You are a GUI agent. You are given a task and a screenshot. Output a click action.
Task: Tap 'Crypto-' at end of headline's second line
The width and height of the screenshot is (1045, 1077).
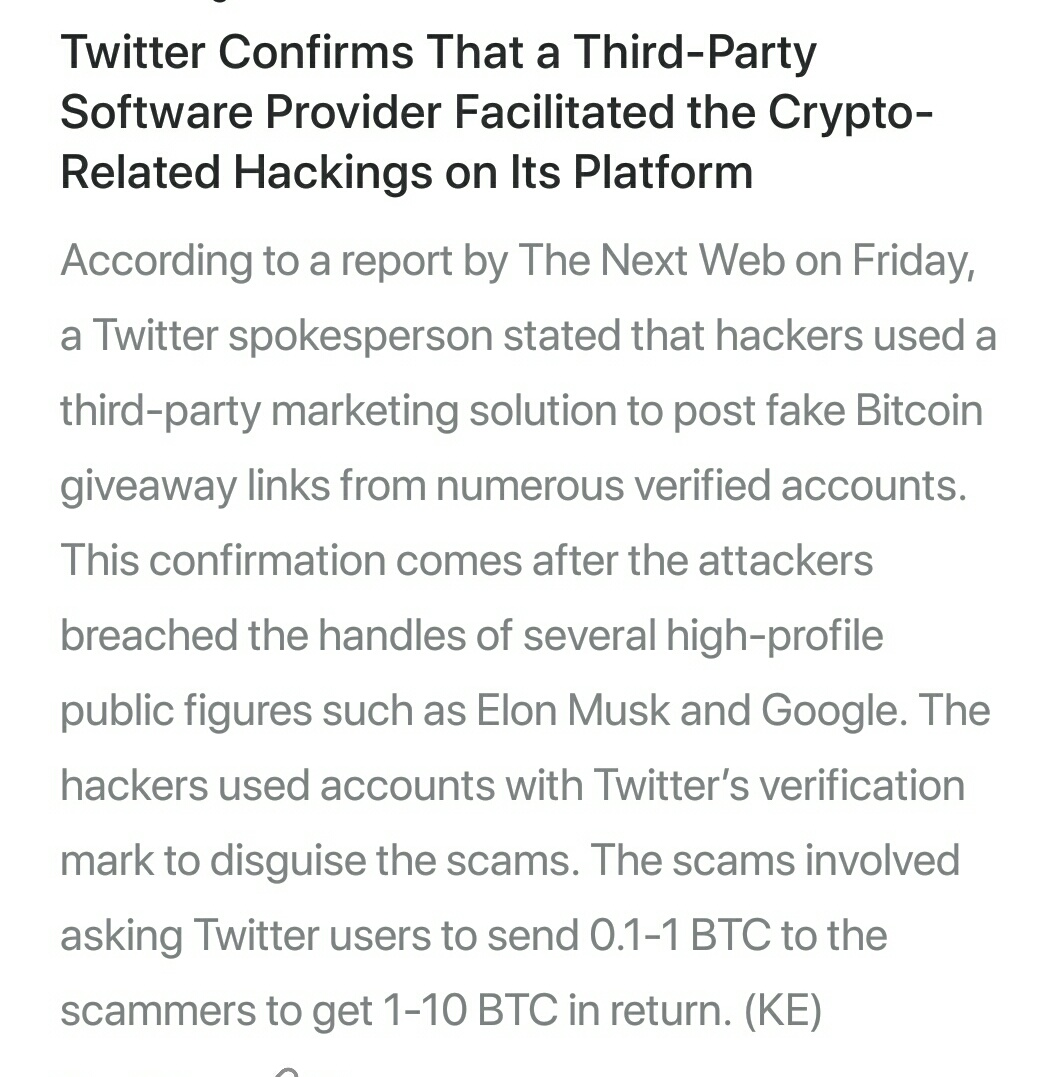pos(850,113)
